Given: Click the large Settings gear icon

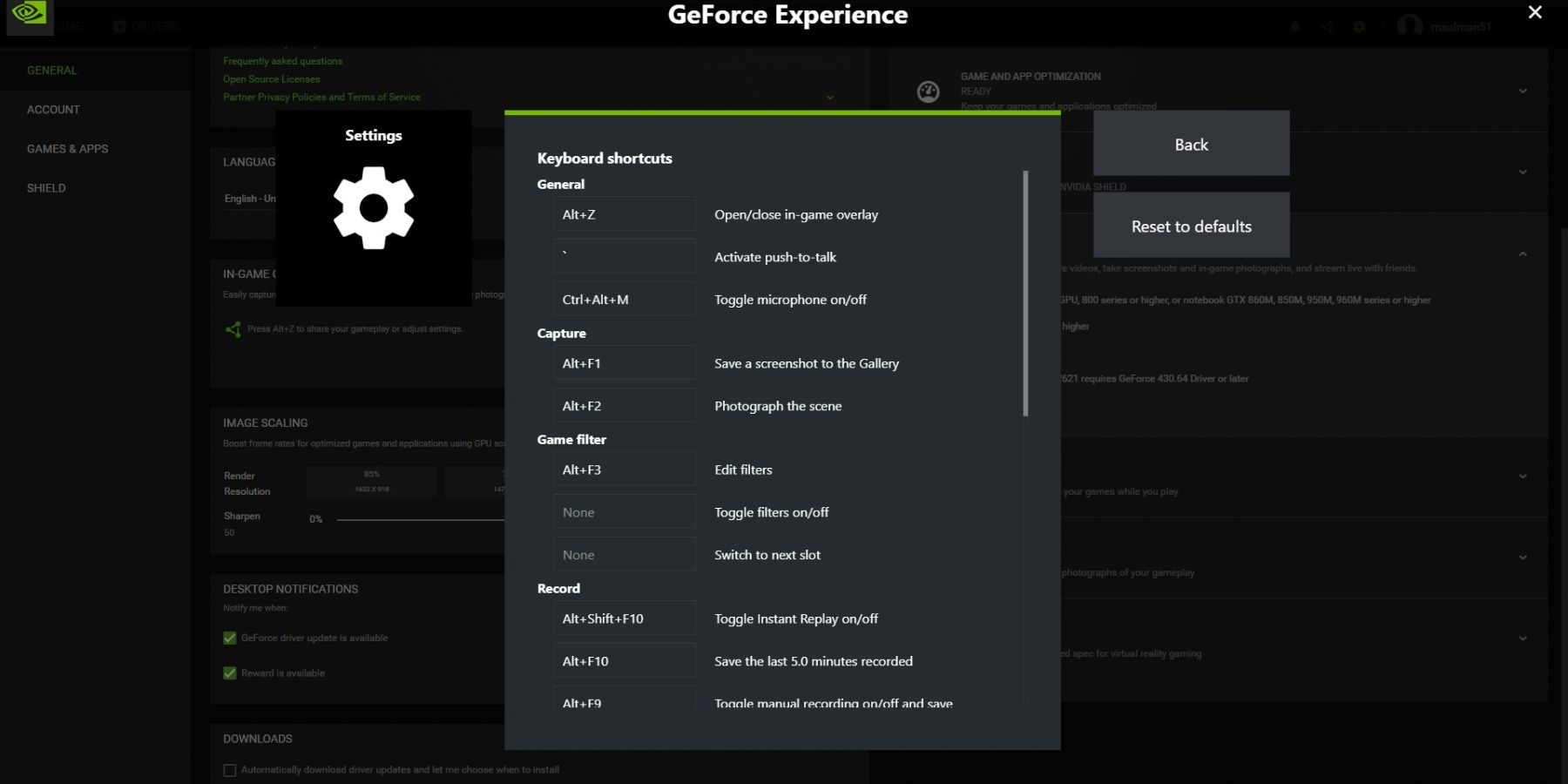Looking at the screenshot, I should point(374,208).
